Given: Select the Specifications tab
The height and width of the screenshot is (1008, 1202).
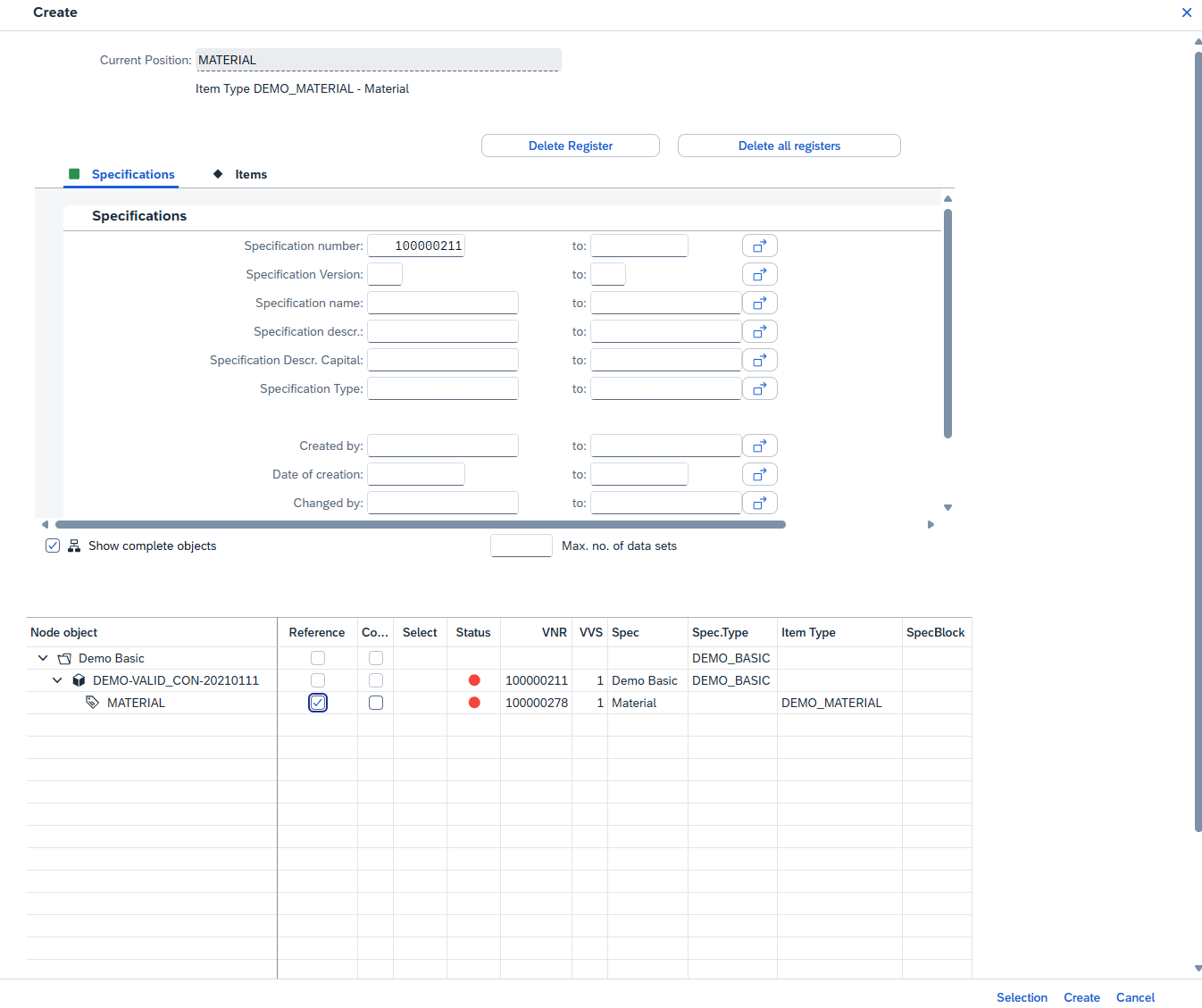Looking at the screenshot, I should click(x=132, y=174).
